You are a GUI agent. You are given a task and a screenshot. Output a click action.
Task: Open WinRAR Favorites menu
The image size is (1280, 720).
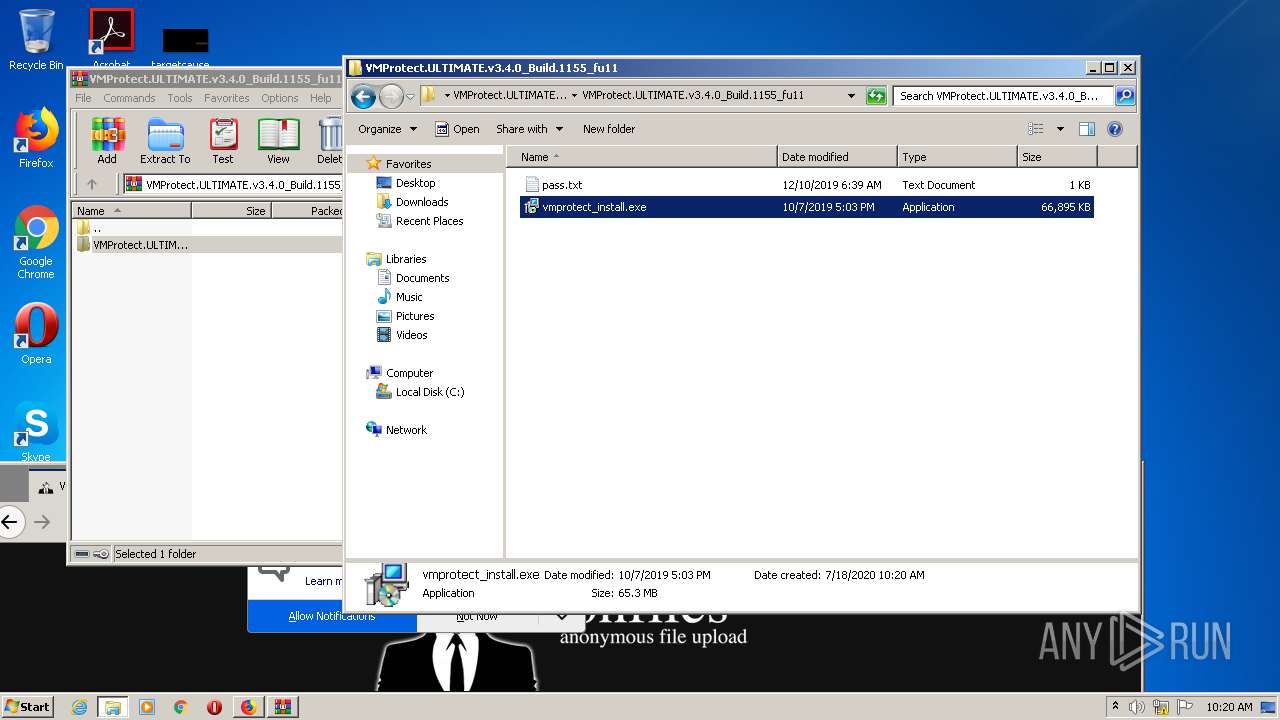pos(227,98)
